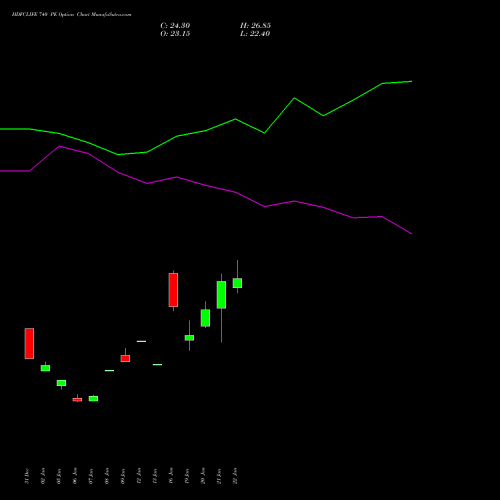
Task: Click the 31 Dec date label
Action: coord(27,476)
